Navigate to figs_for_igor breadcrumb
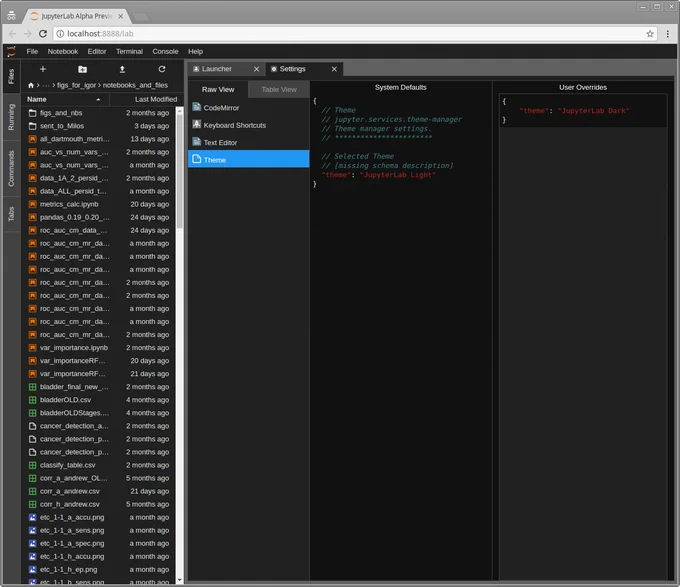Viewport: 680px width, 587px height. click(76, 85)
